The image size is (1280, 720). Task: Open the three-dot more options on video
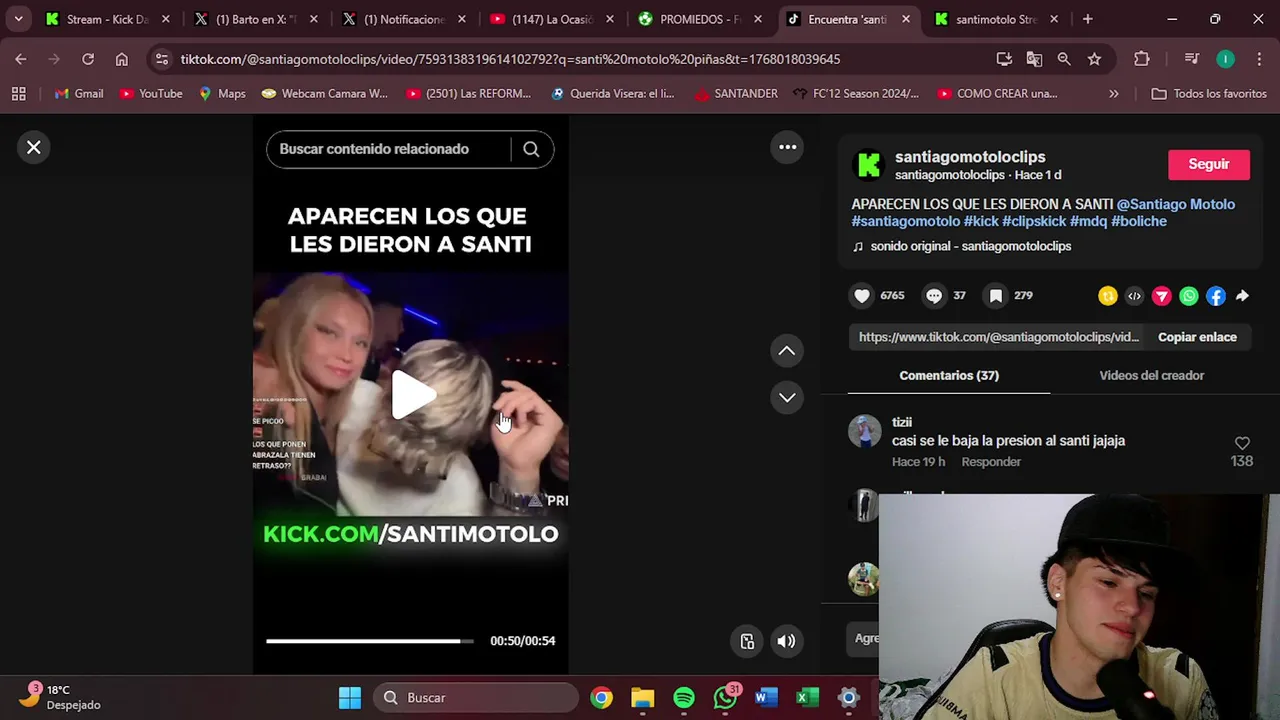(x=788, y=148)
